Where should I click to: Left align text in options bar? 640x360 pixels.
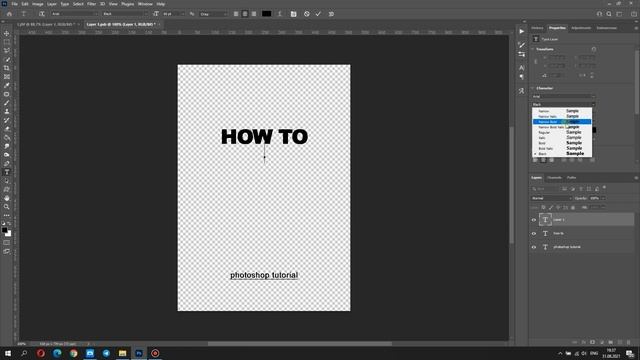236,14
